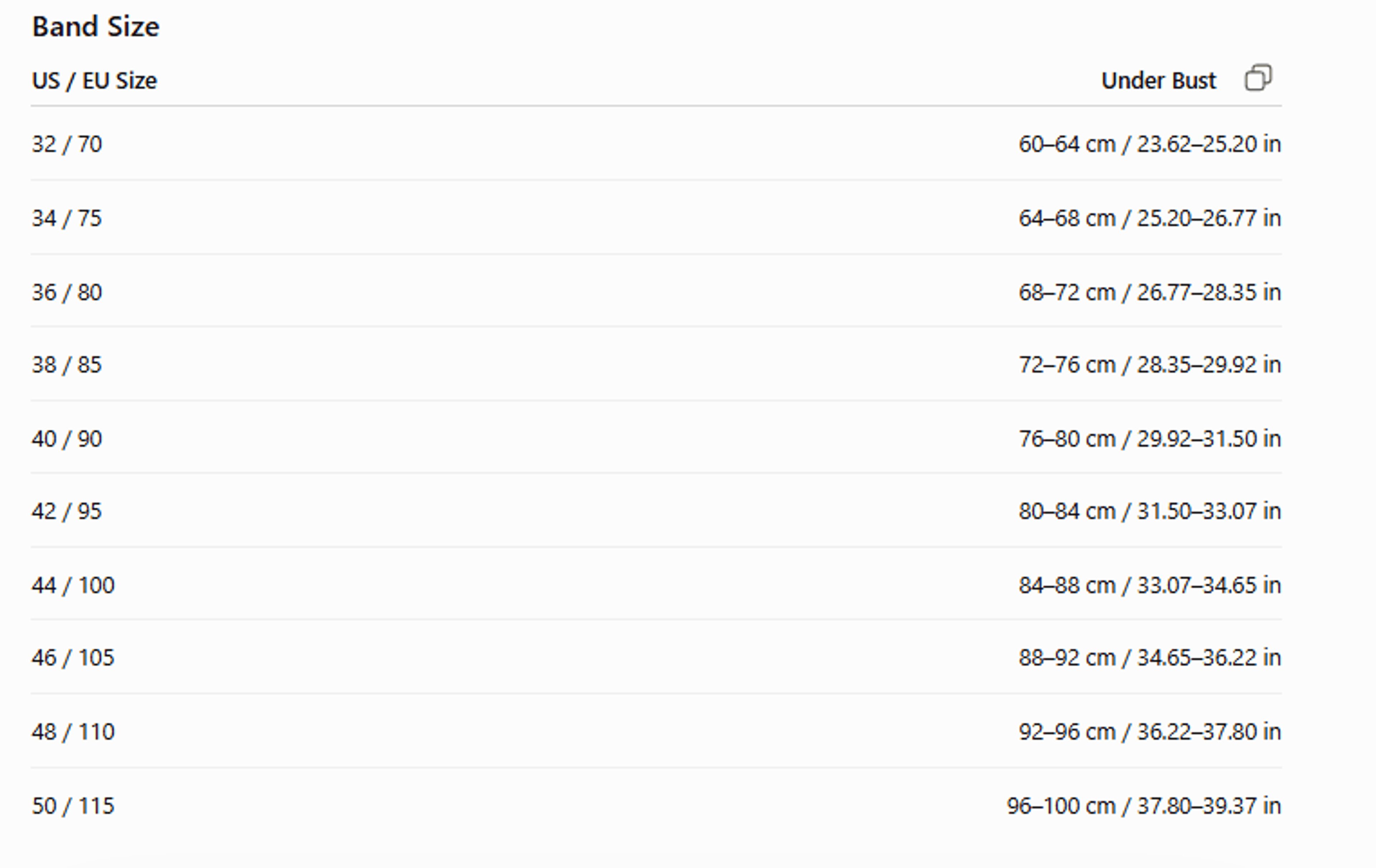Click the 40 / 90 size cell
Screen dimensions: 1376x868
click(x=67, y=439)
